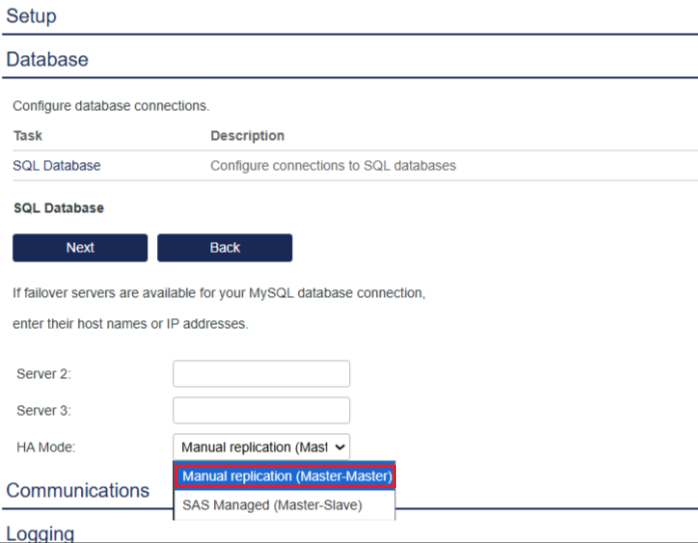Click the Setup page heading
The image size is (698, 543).
(32, 17)
